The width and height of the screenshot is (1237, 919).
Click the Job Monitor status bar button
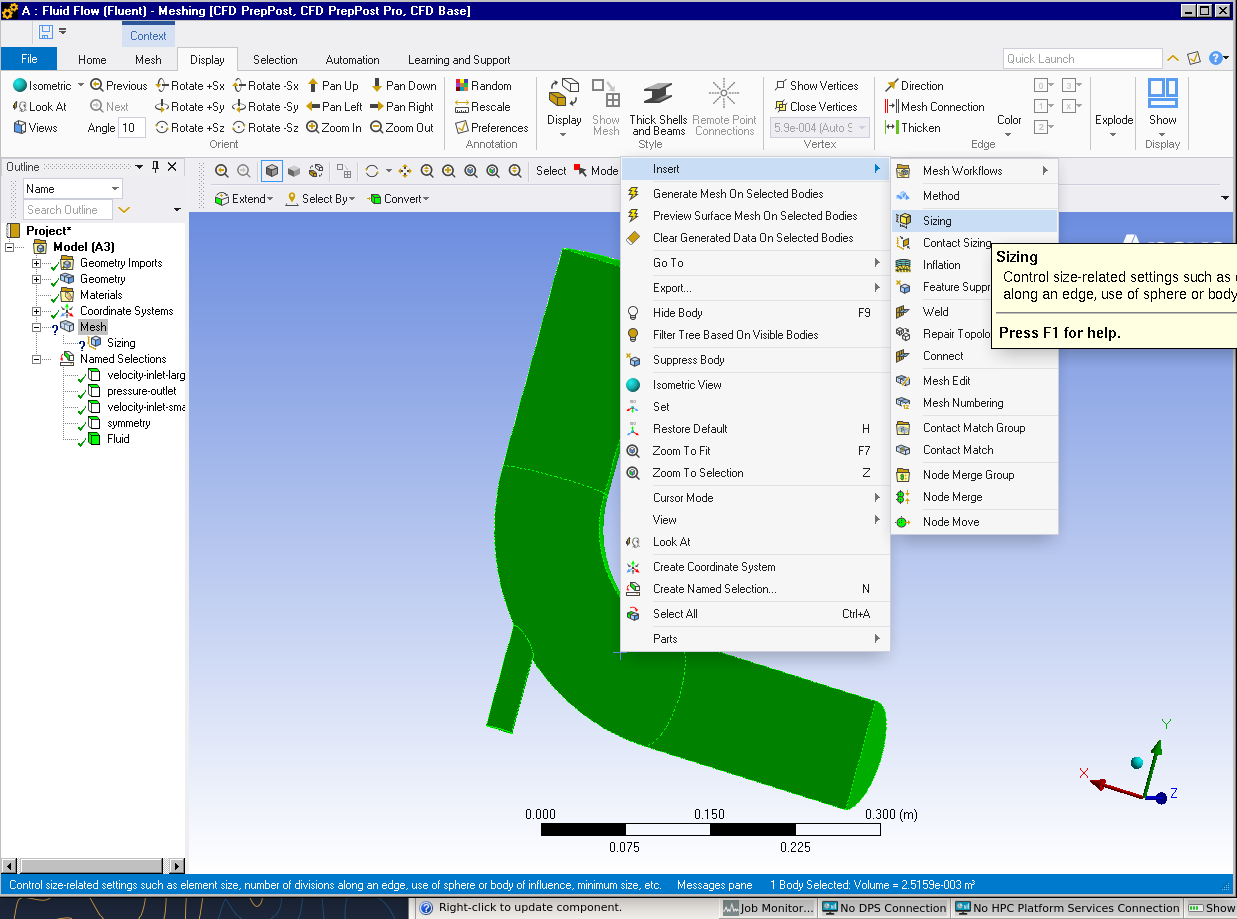[767, 908]
